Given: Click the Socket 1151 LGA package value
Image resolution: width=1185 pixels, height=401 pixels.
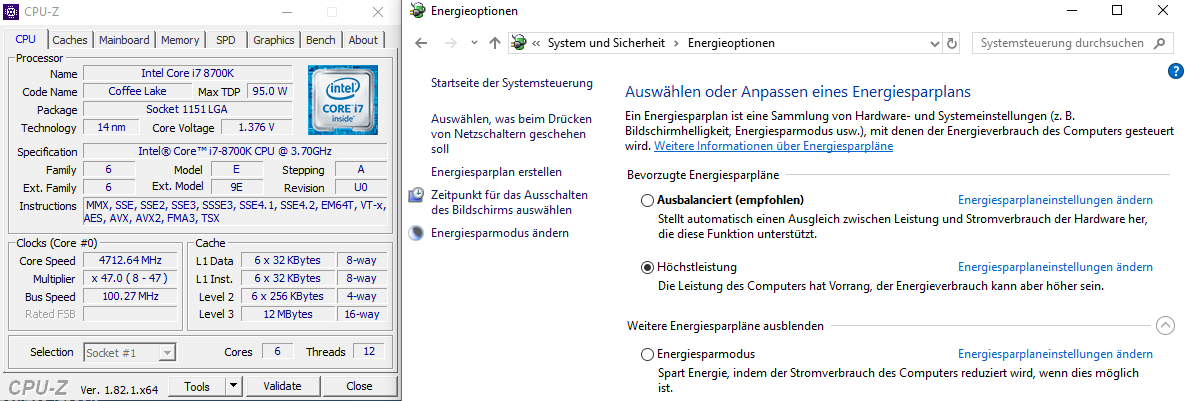Looking at the screenshot, I should click(187, 110).
